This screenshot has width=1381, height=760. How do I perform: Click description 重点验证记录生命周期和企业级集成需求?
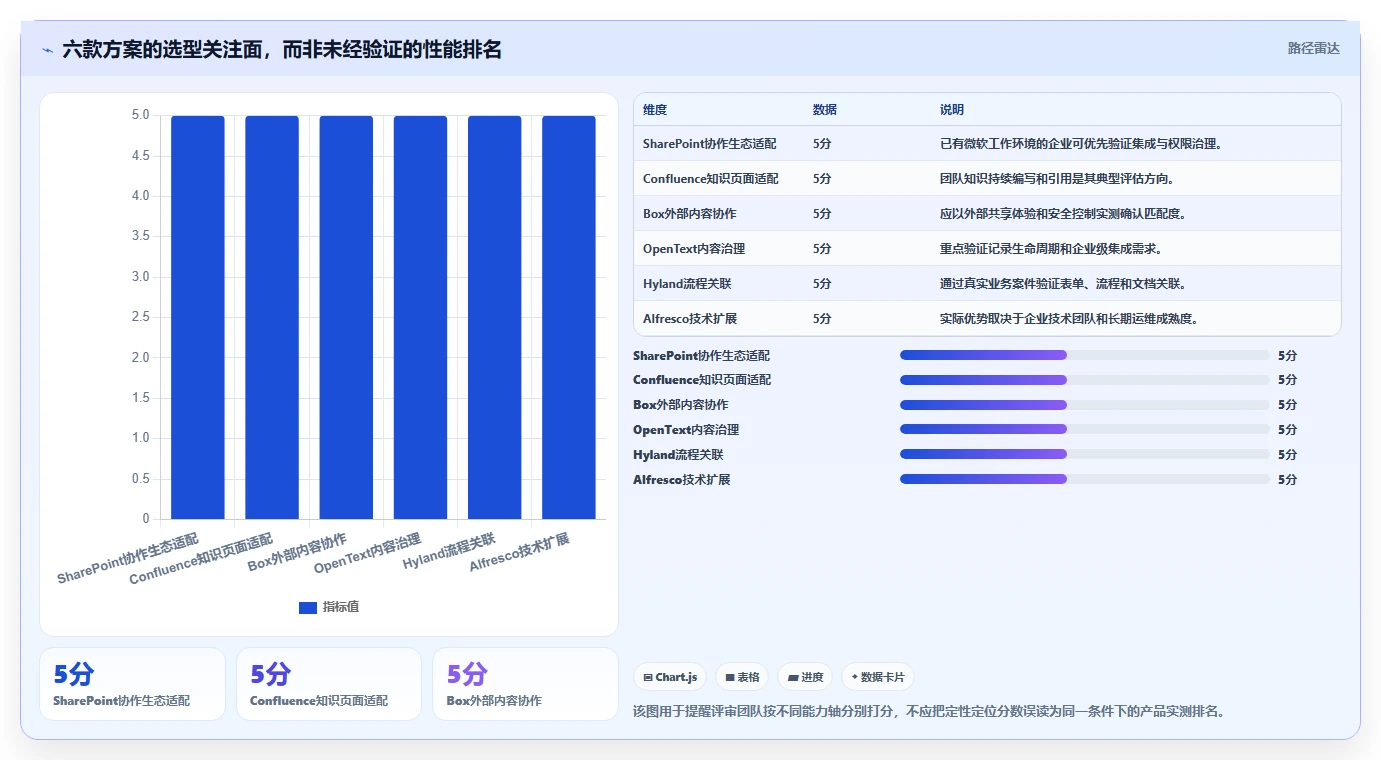[1051, 249]
